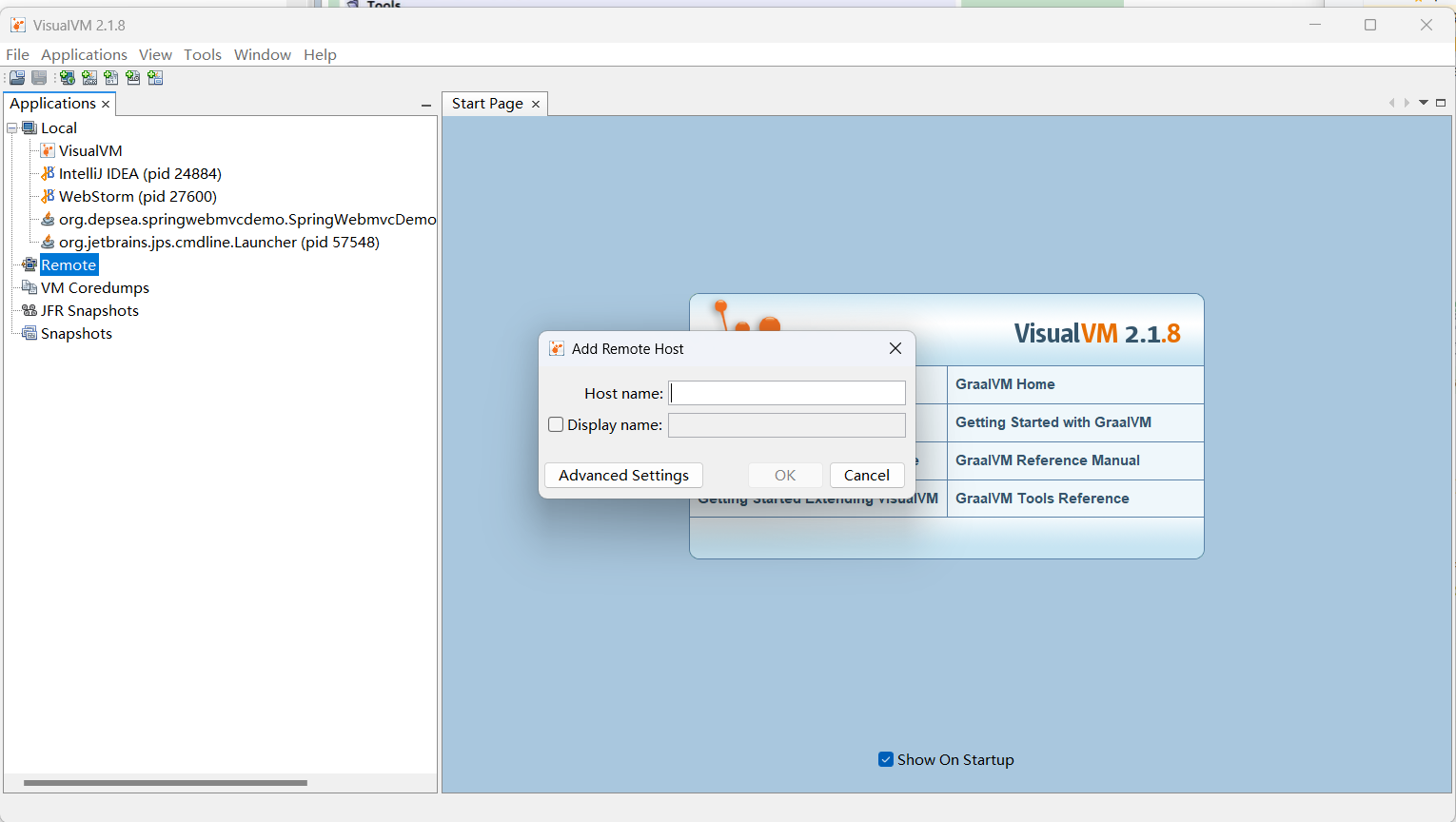Enable the Display name checkbox

[557, 425]
